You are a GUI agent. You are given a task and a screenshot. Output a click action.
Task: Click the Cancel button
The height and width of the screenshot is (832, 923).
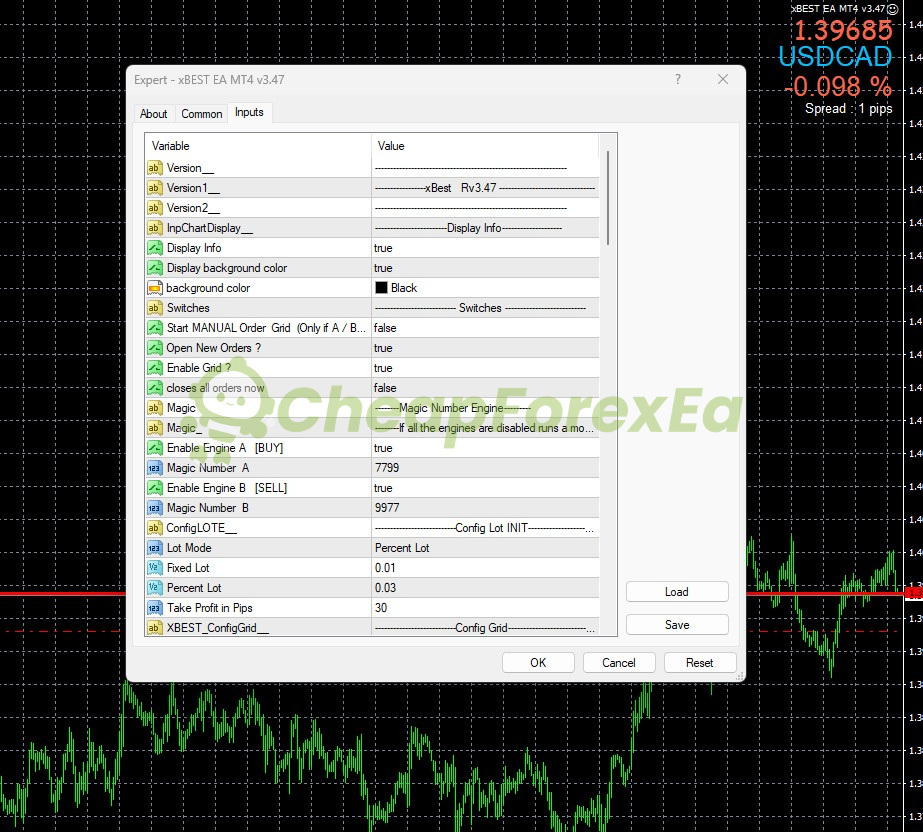point(619,662)
